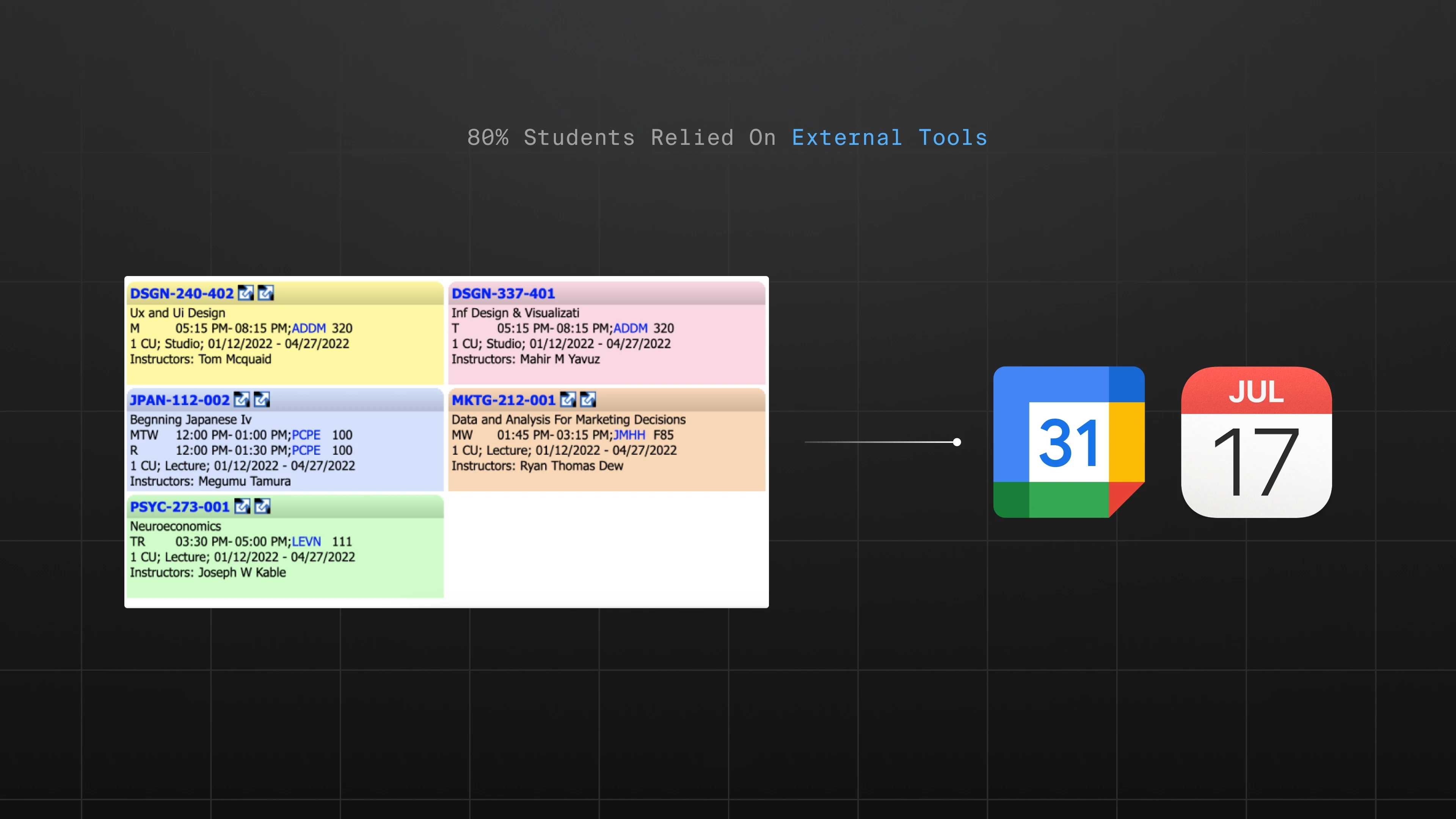Viewport: 1456px width, 819px height.
Task: Click second external-link icon beside DSGN-240-402
Action: tap(266, 293)
